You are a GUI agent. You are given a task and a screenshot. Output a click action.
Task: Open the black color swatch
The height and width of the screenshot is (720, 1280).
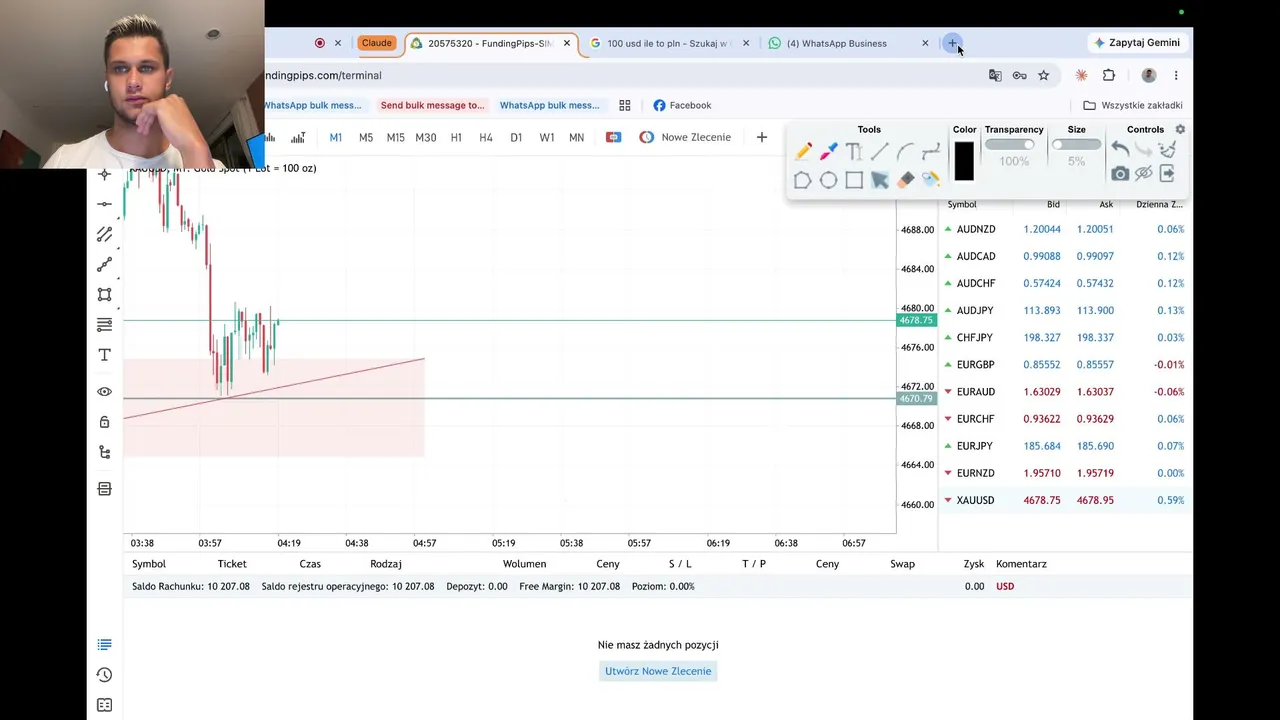pyautogui.click(x=964, y=162)
